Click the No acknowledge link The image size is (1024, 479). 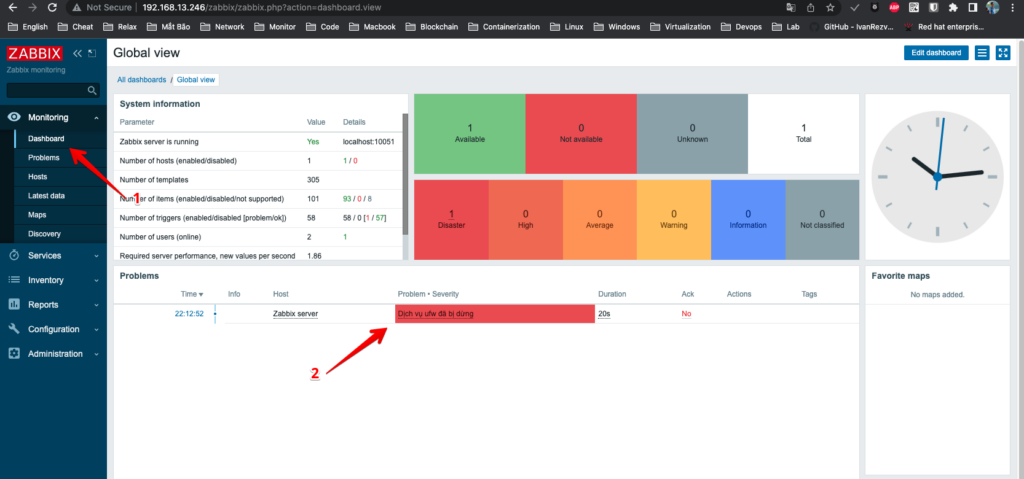pos(686,314)
